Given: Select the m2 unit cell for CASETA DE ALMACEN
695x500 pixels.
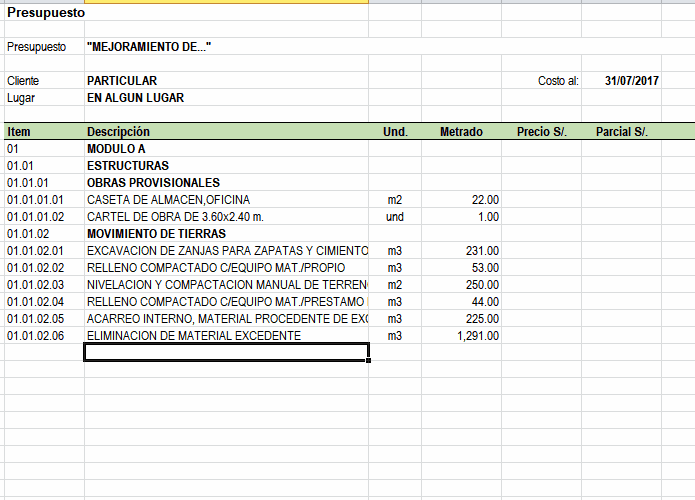Looking at the screenshot, I should (395, 200).
